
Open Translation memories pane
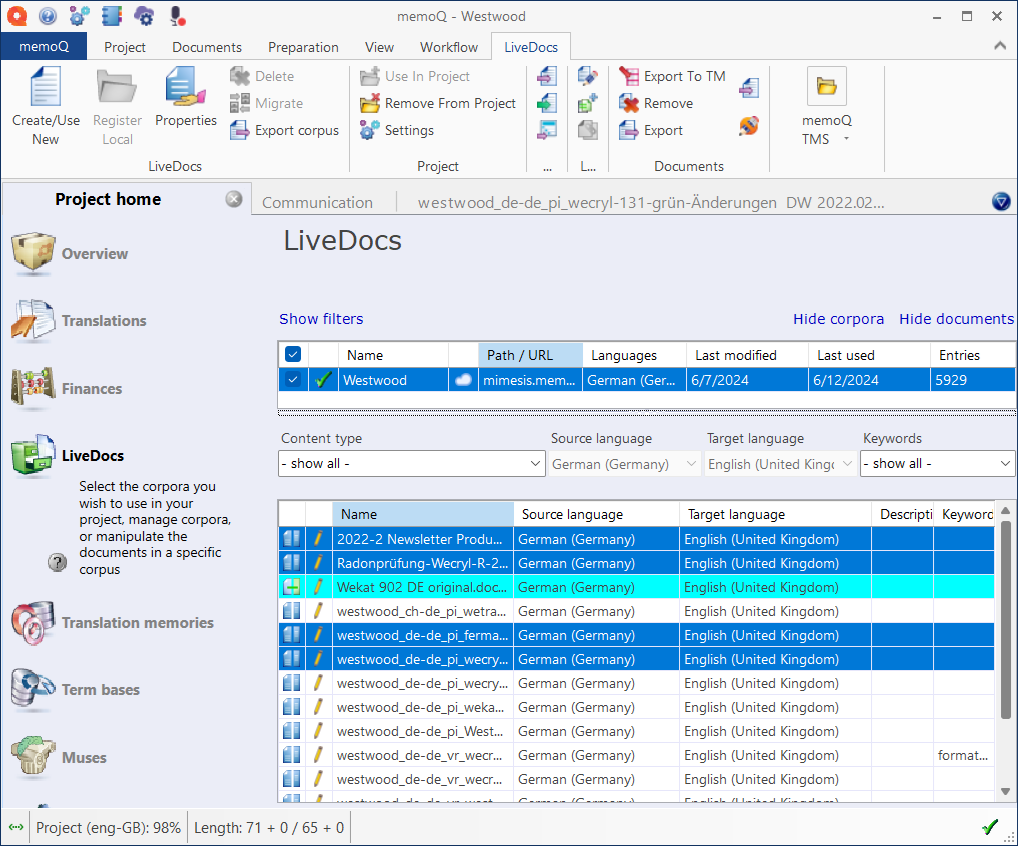click(x=112, y=623)
